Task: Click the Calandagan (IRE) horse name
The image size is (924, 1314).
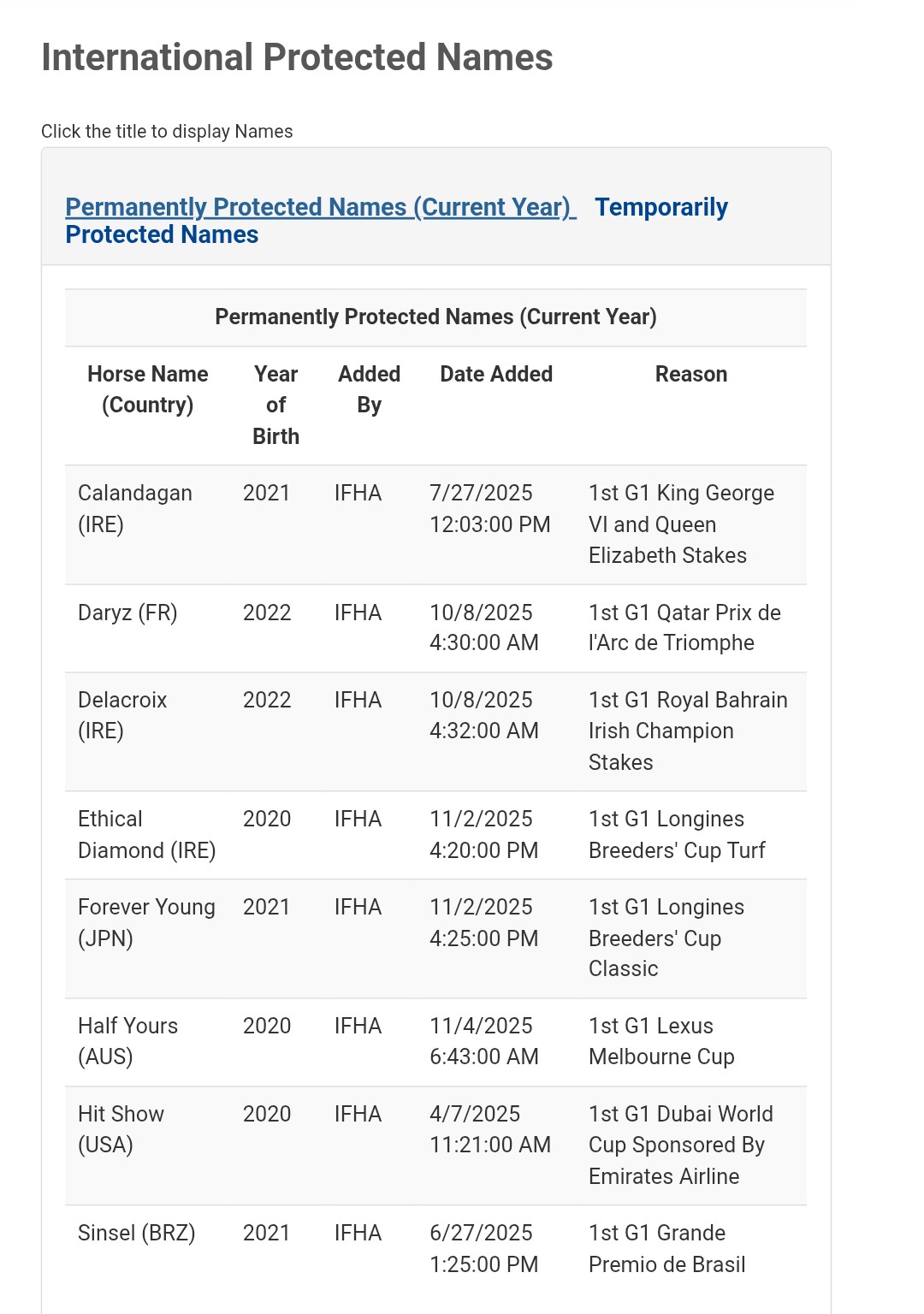Action: (134, 508)
